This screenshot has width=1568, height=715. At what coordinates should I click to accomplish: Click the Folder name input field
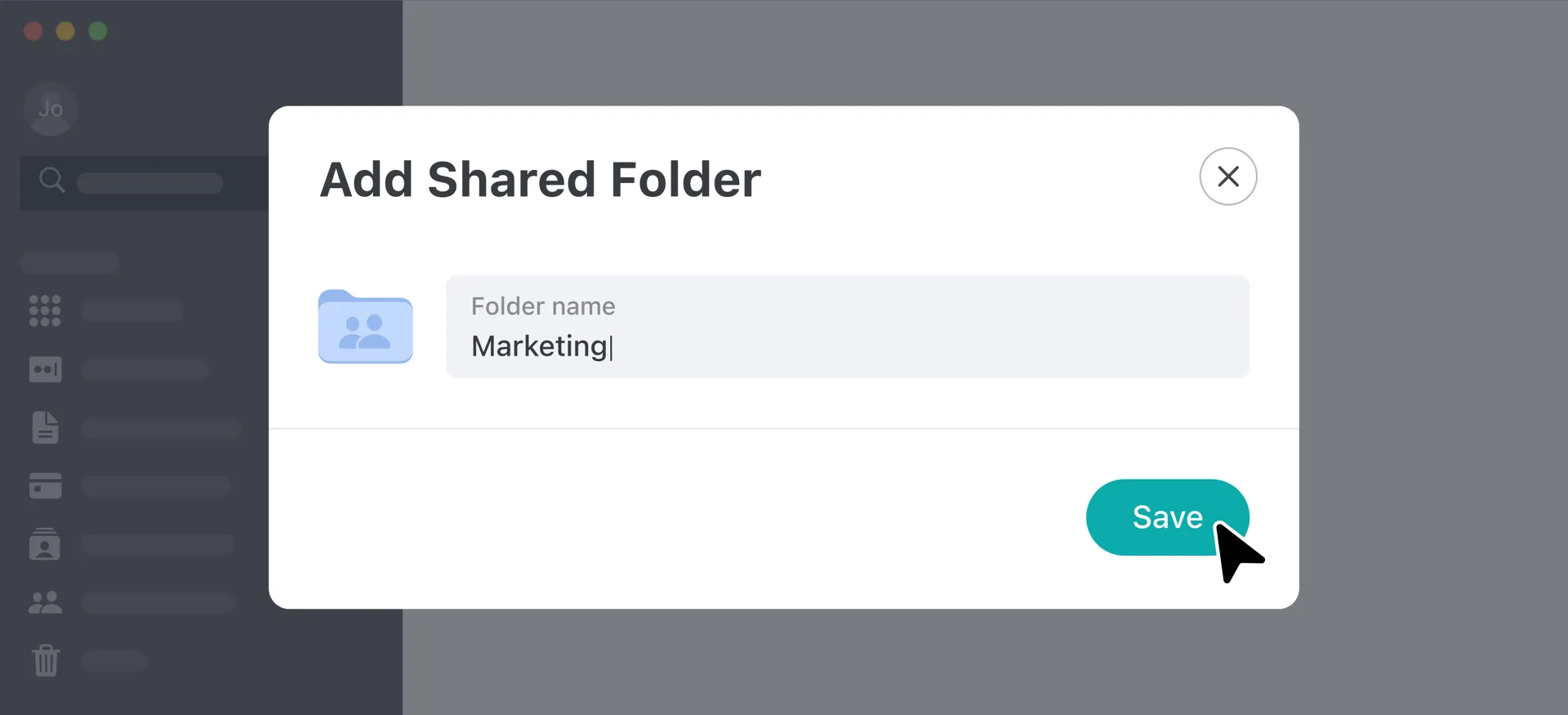click(x=847, y=327)
